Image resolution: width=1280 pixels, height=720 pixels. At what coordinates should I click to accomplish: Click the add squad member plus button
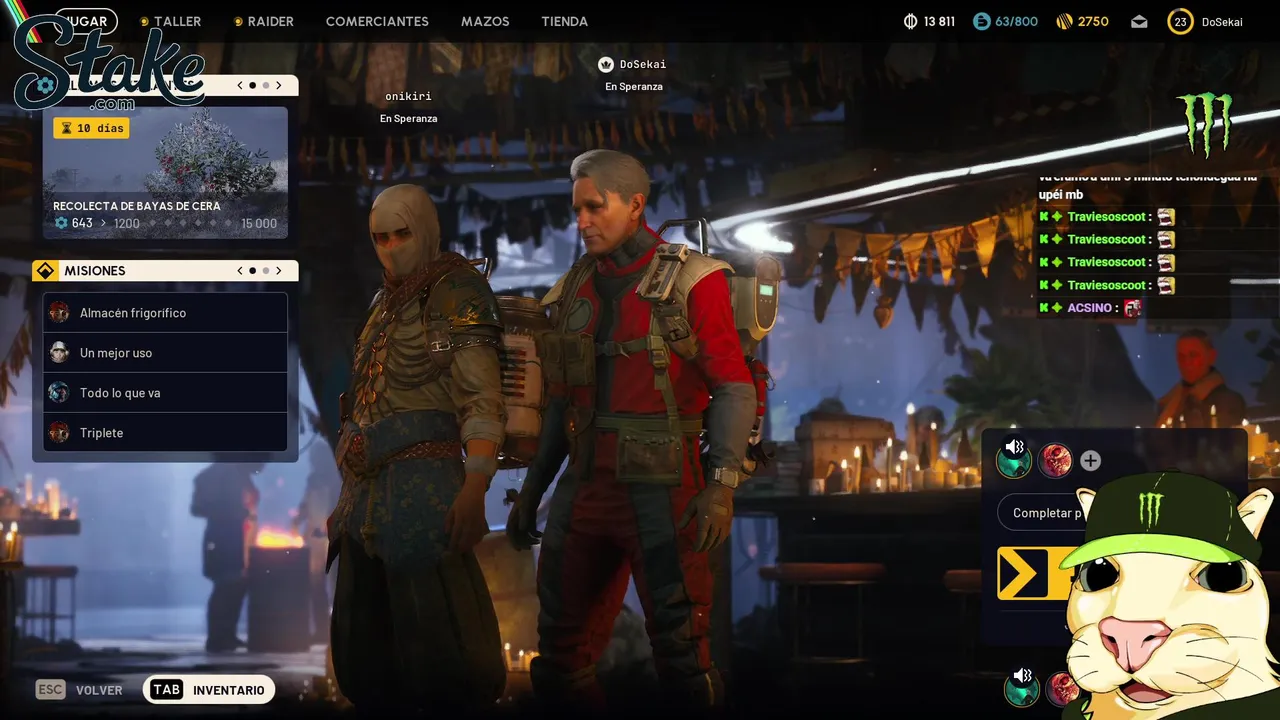(1090, 461)
